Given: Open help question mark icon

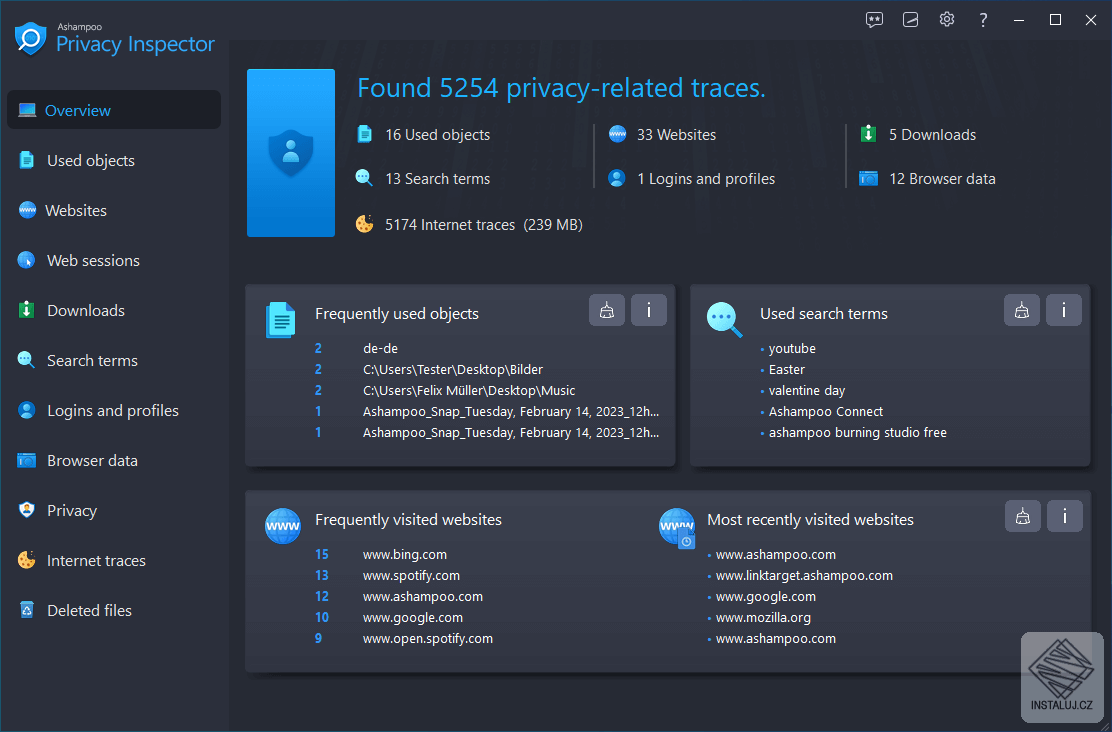Looking at the screenshot, I should [x=983, y=20].
